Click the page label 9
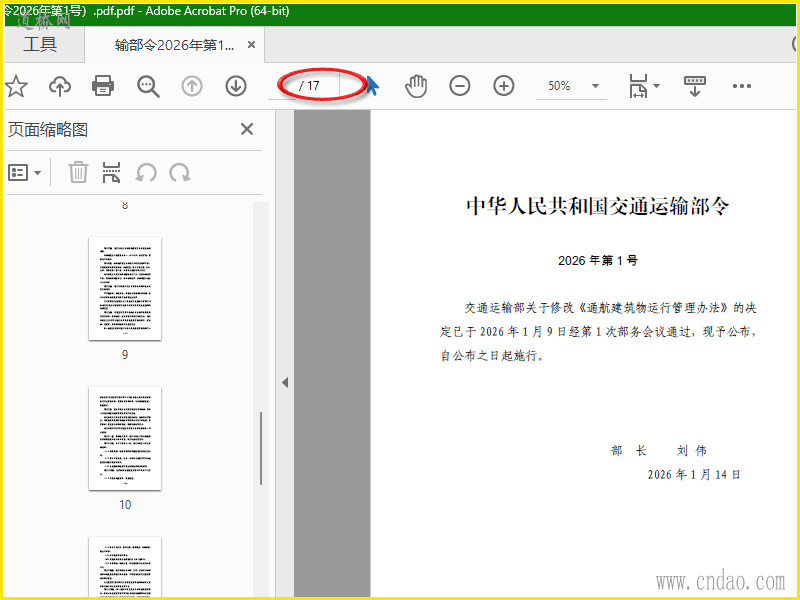This screenshot has width=800, height=600. tap(125, 355)
